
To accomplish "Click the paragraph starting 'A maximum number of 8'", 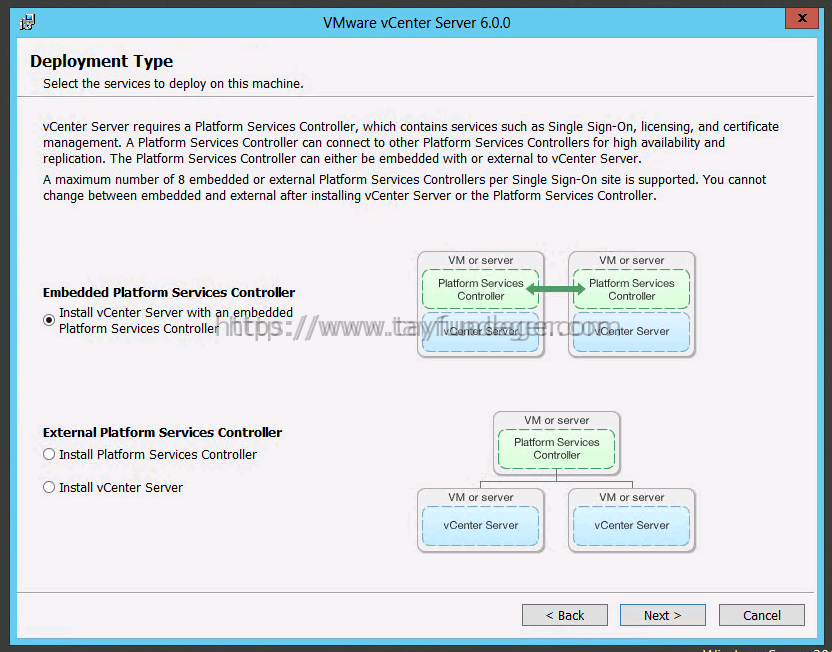I will pos(404,188).
